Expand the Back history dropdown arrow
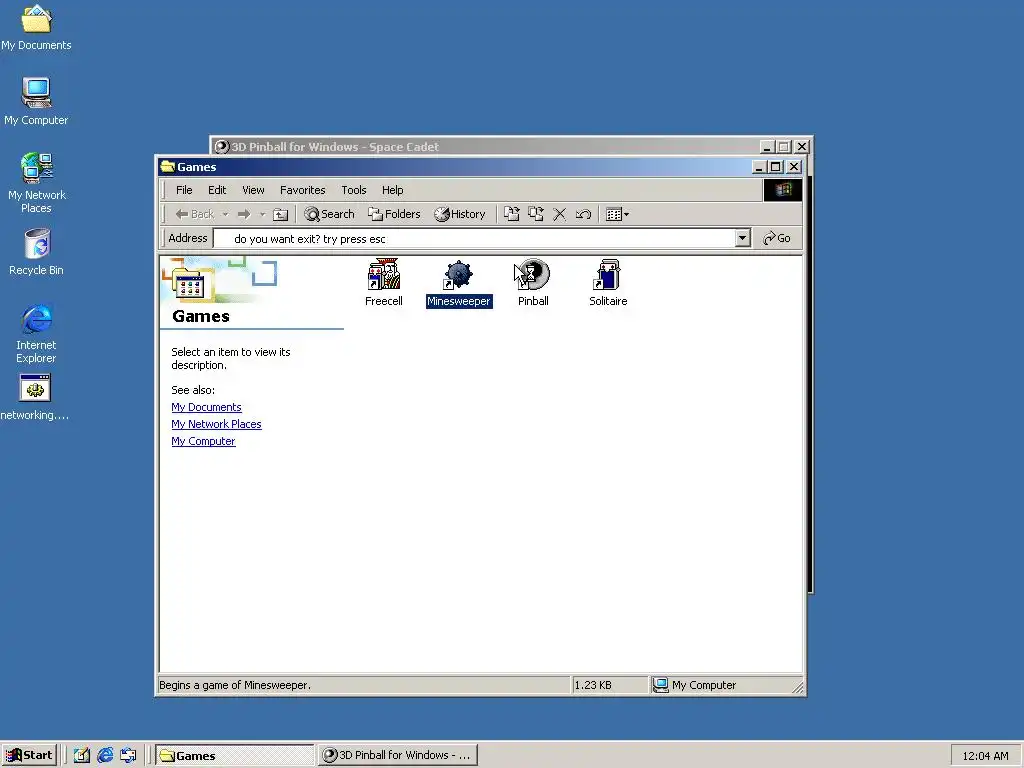This screenshot has width=1024, height=768. click(x=225, y=214)
